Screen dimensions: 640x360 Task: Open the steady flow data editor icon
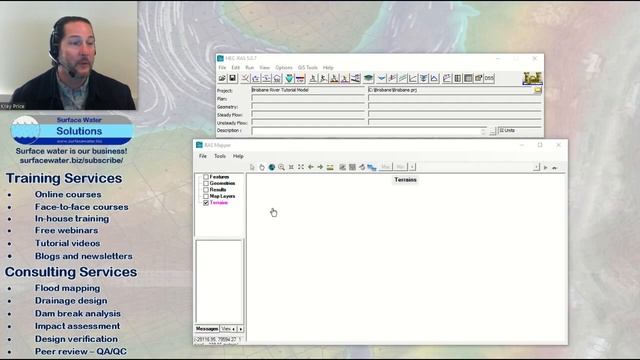pos(256,78)
